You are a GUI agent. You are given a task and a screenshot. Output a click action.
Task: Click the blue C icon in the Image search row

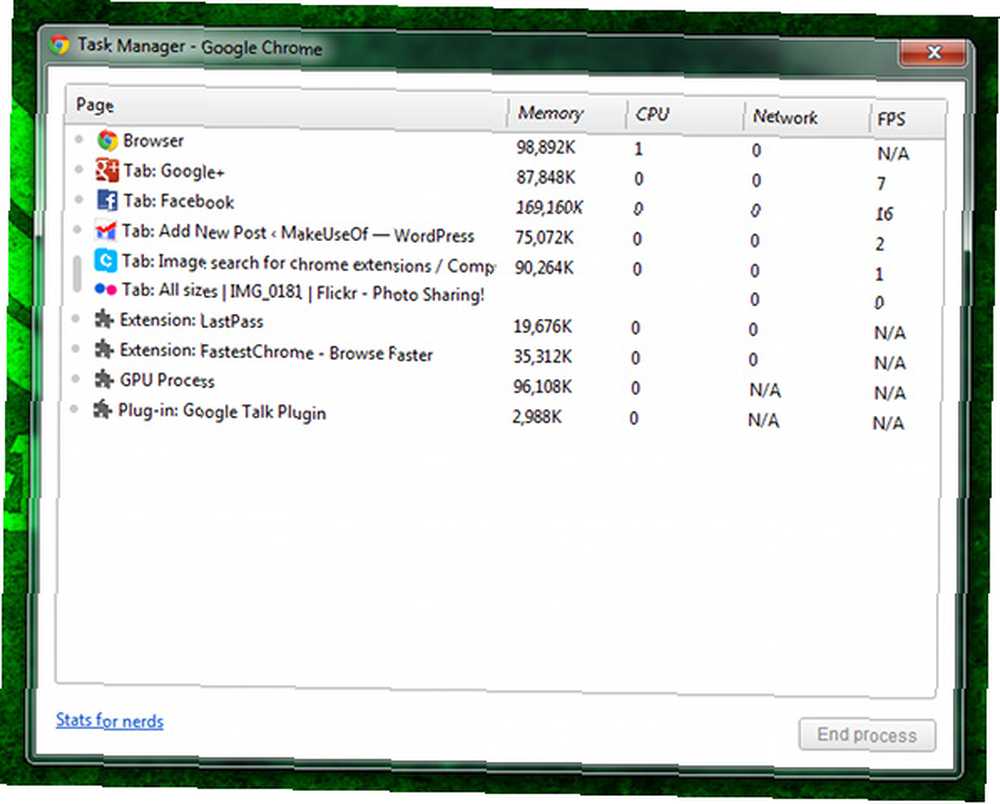[105, 260]
